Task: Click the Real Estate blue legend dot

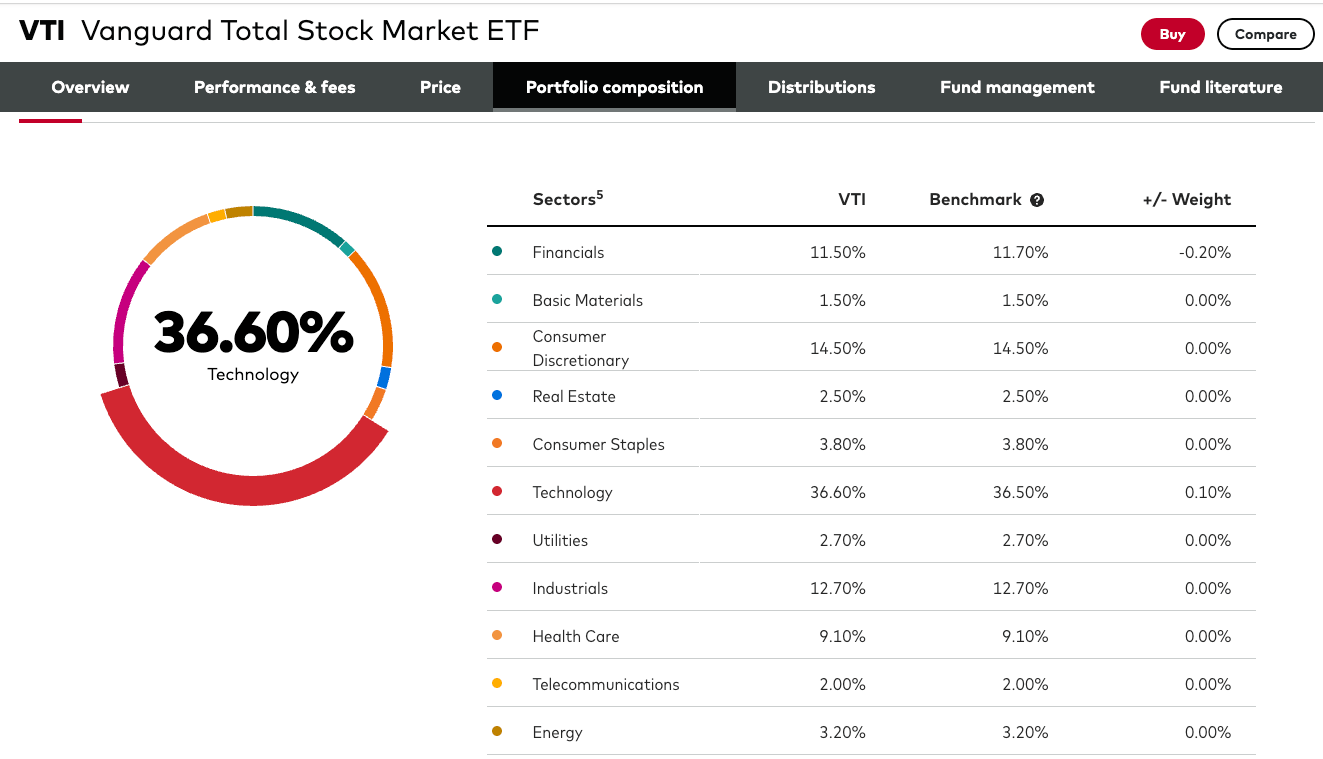Action: pyautogui.click(x=497, y=396)
